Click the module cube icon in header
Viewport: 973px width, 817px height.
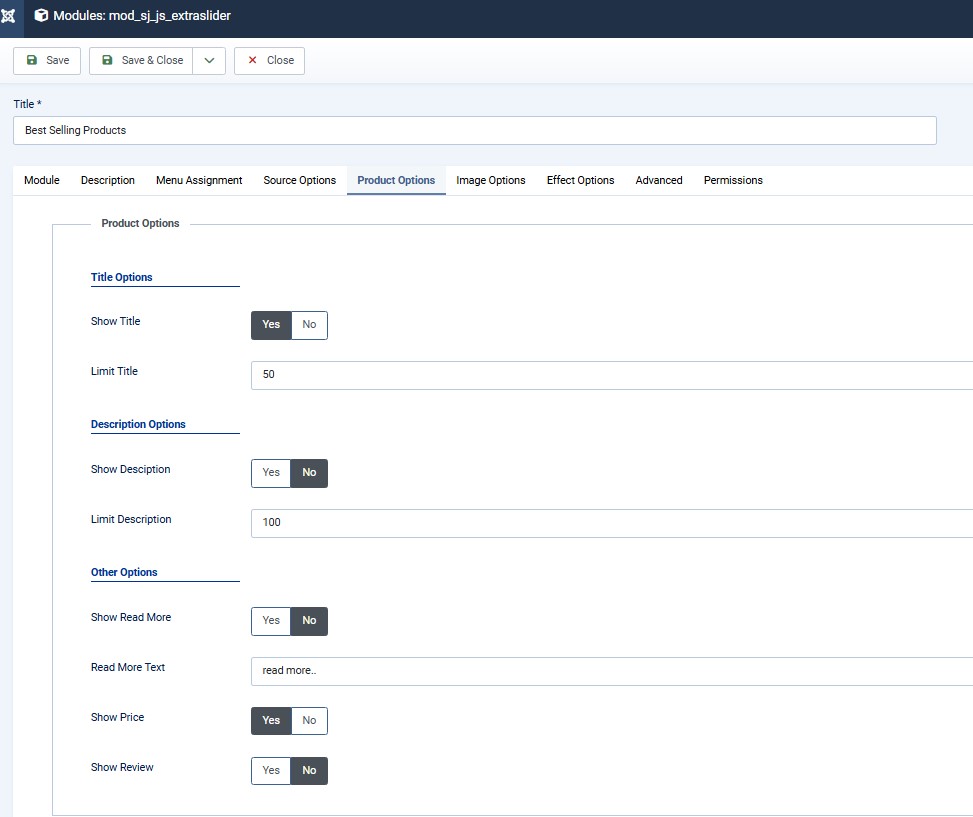(41, 16)
